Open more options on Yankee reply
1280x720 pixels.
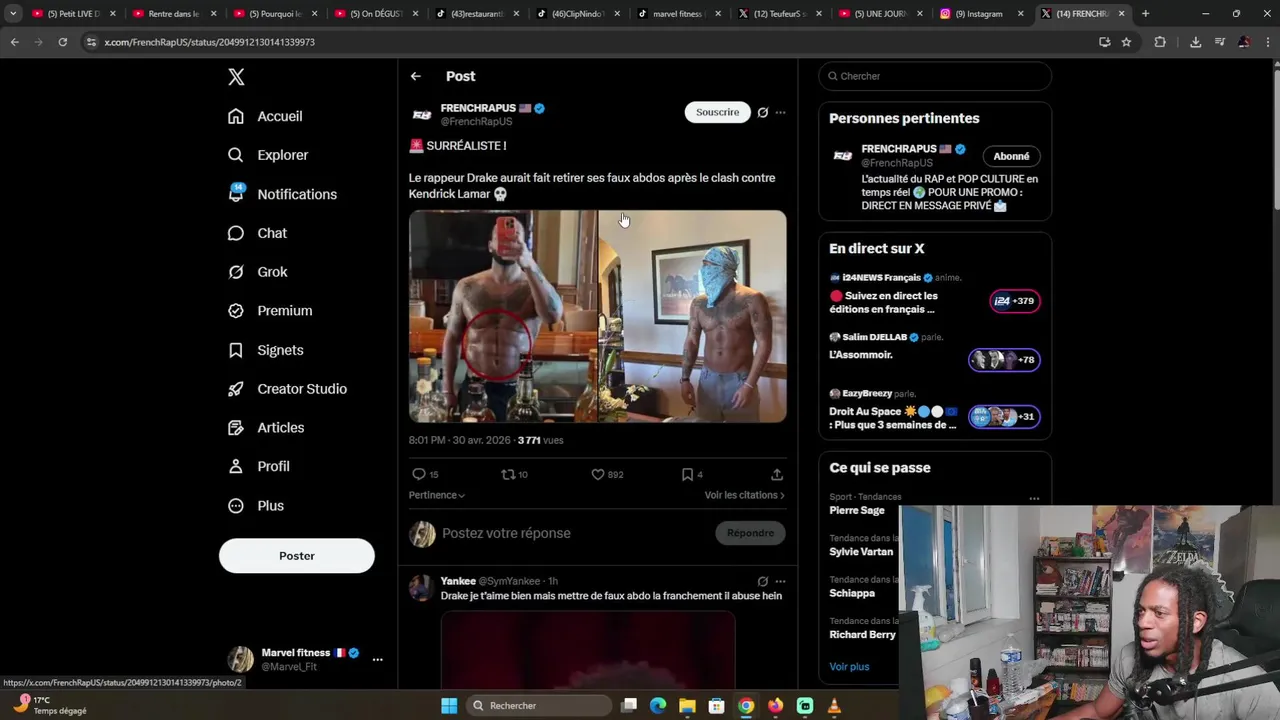coord(780,581)
